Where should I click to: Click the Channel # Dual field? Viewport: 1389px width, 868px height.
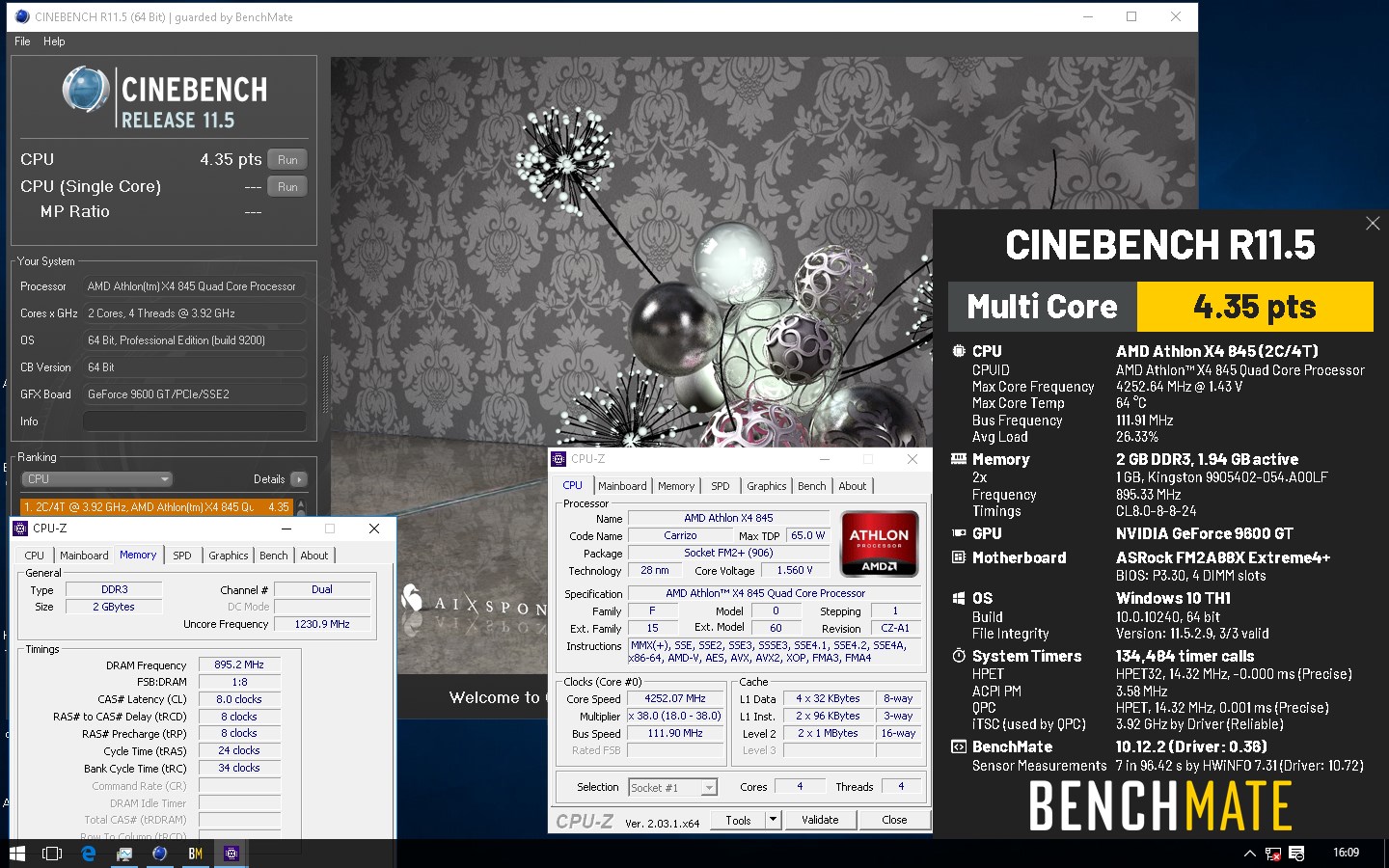point(322,589)
